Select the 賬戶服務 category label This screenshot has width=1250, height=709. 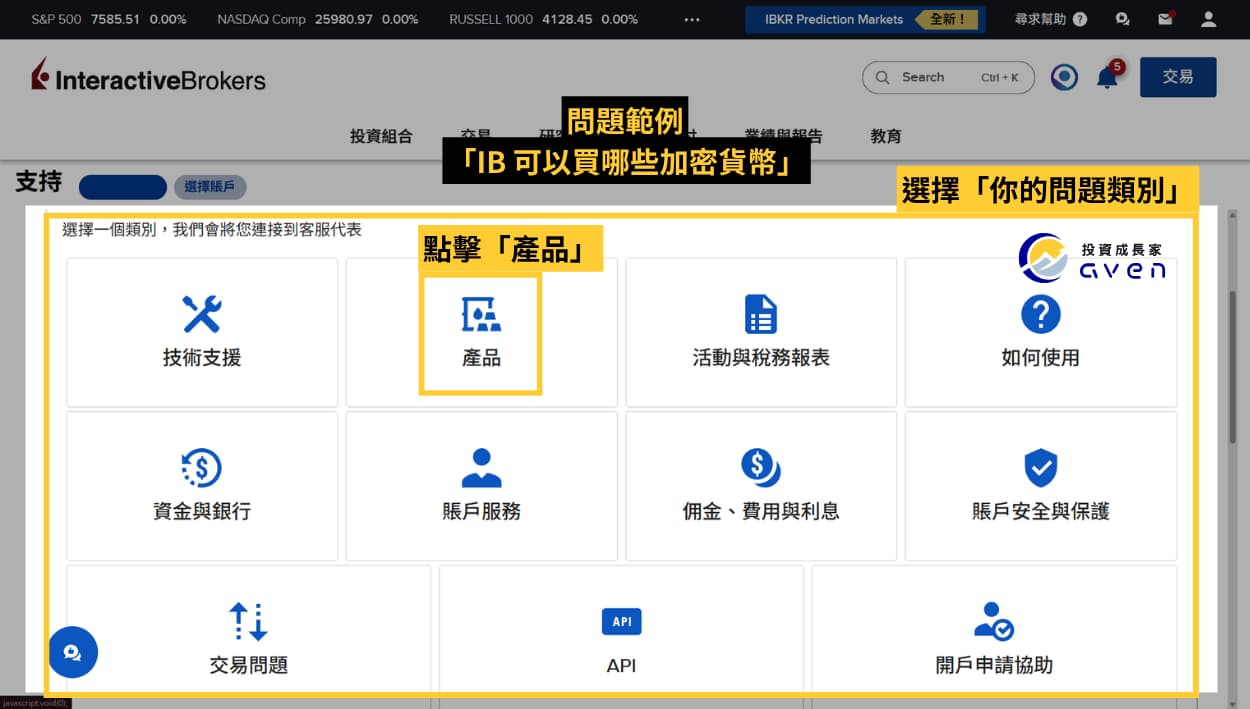(x=481, y=511)
